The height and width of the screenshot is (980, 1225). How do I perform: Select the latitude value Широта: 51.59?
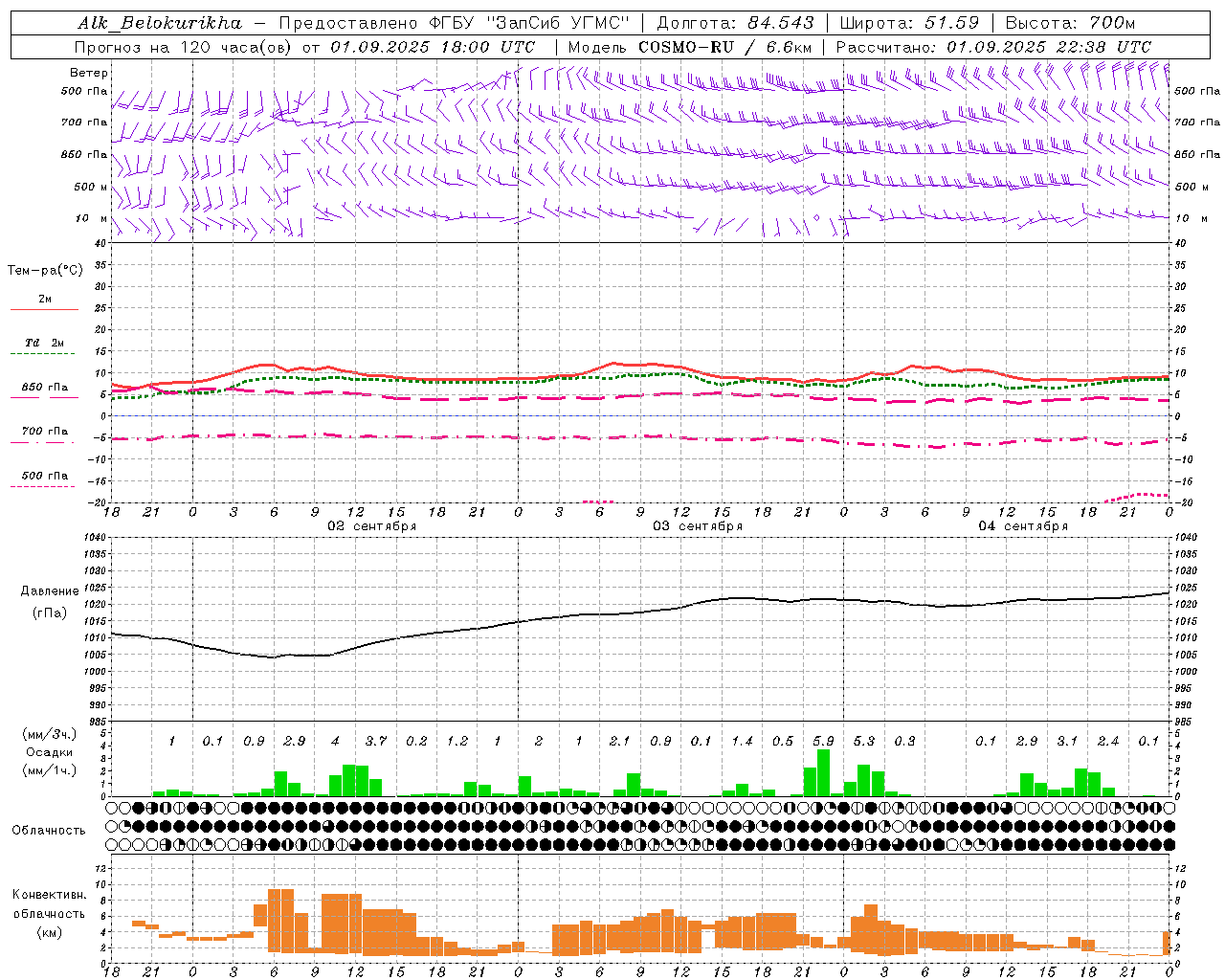(x=909, y=23)
